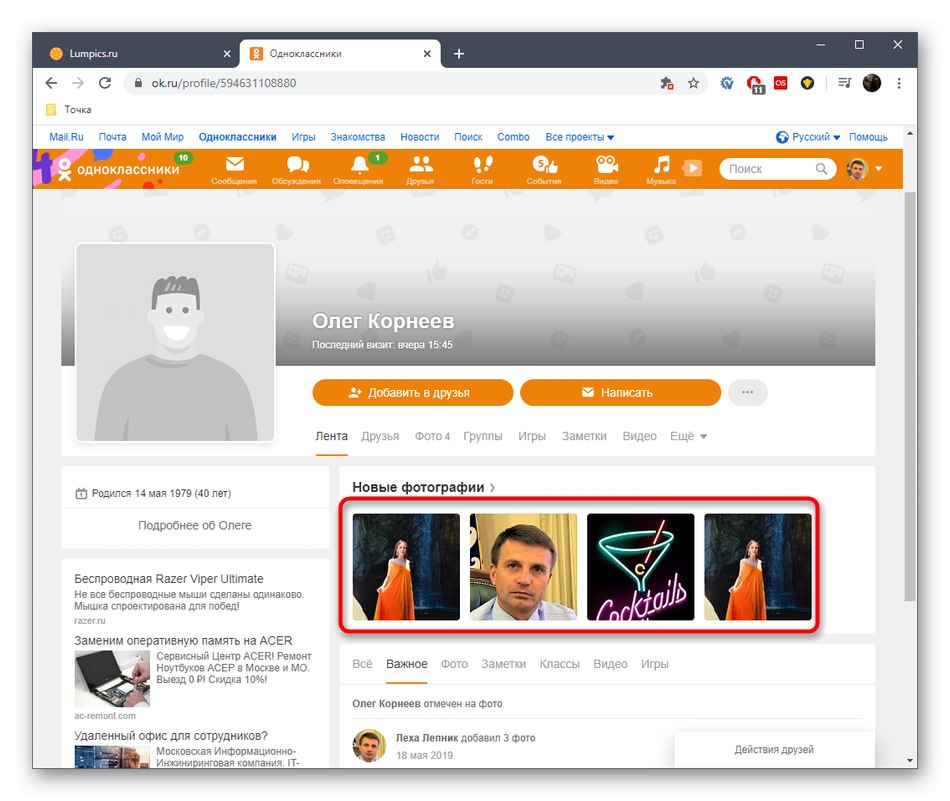Open the Друзья friends icon
This screenshot has height=801, width=950.
[x=421, y=168]
